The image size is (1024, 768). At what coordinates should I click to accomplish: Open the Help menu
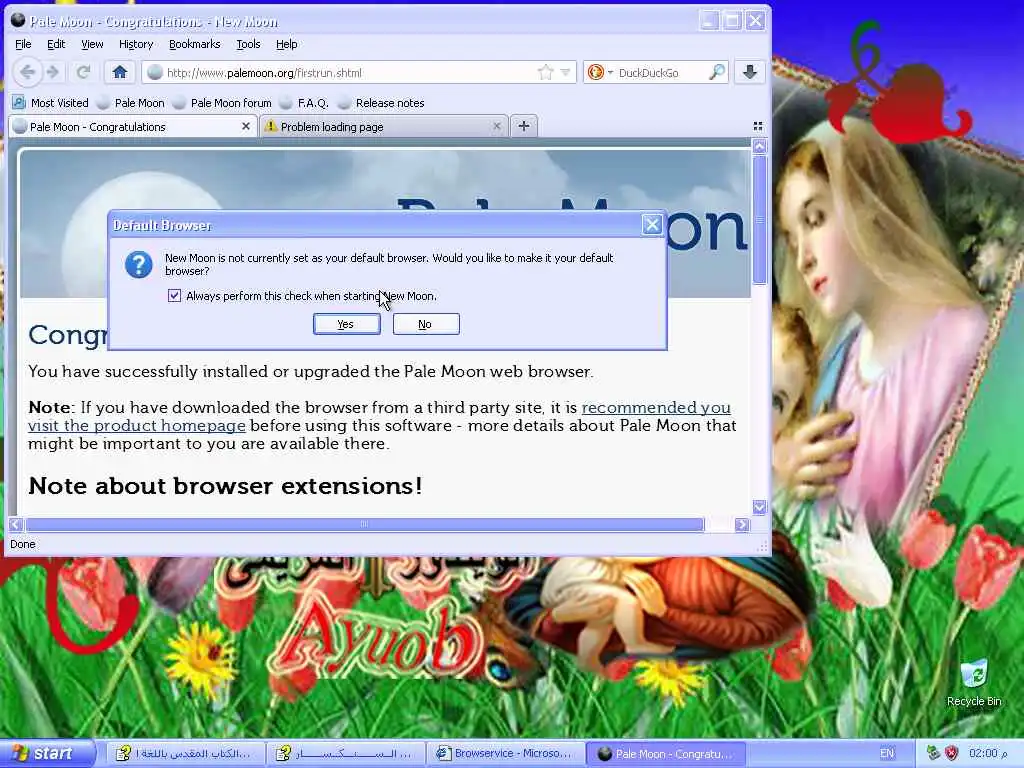287,44
